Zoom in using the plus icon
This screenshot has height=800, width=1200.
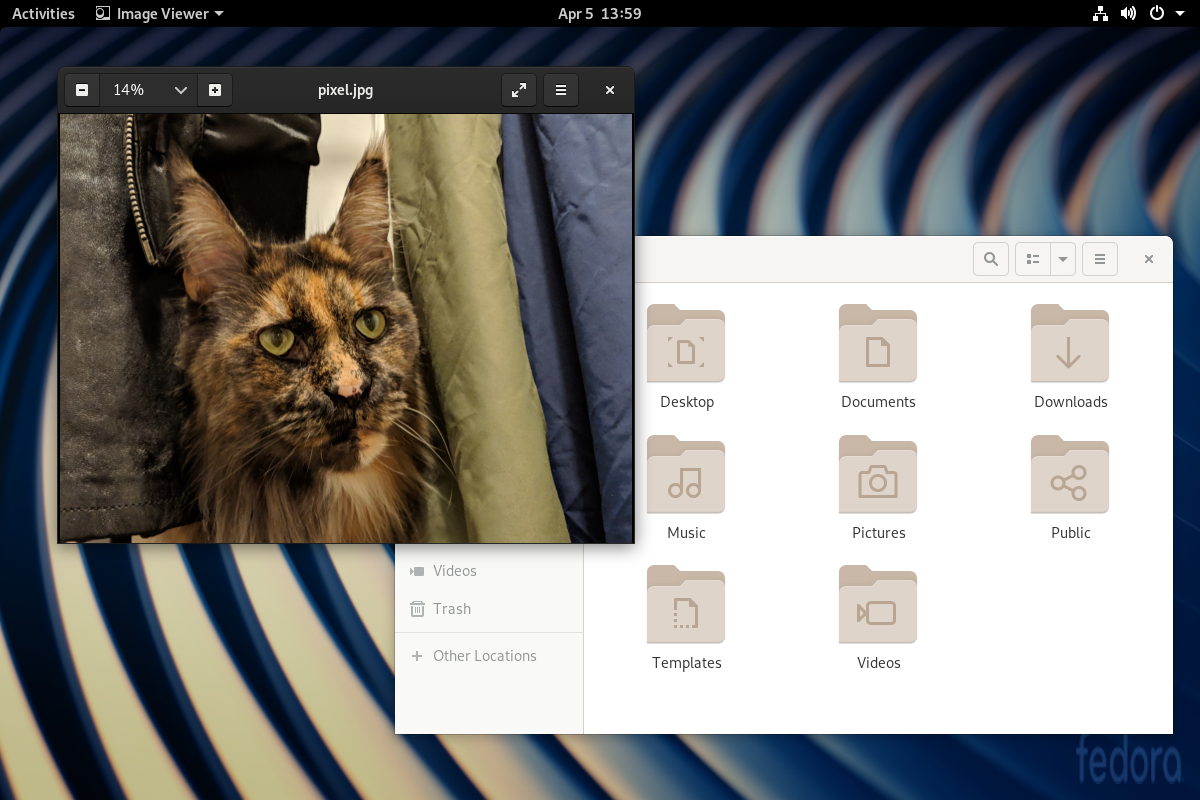[214, 89]
